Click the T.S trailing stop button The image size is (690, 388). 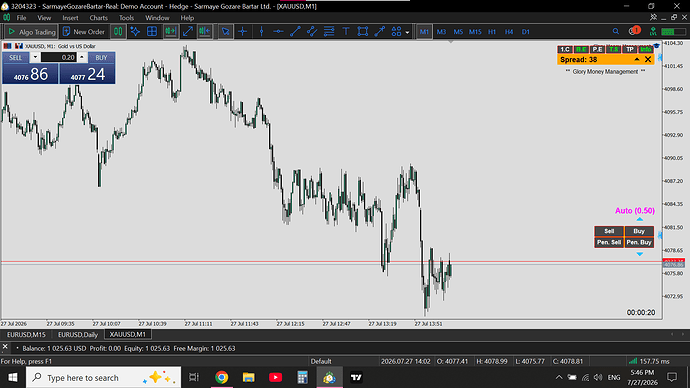tap(613, 49)
